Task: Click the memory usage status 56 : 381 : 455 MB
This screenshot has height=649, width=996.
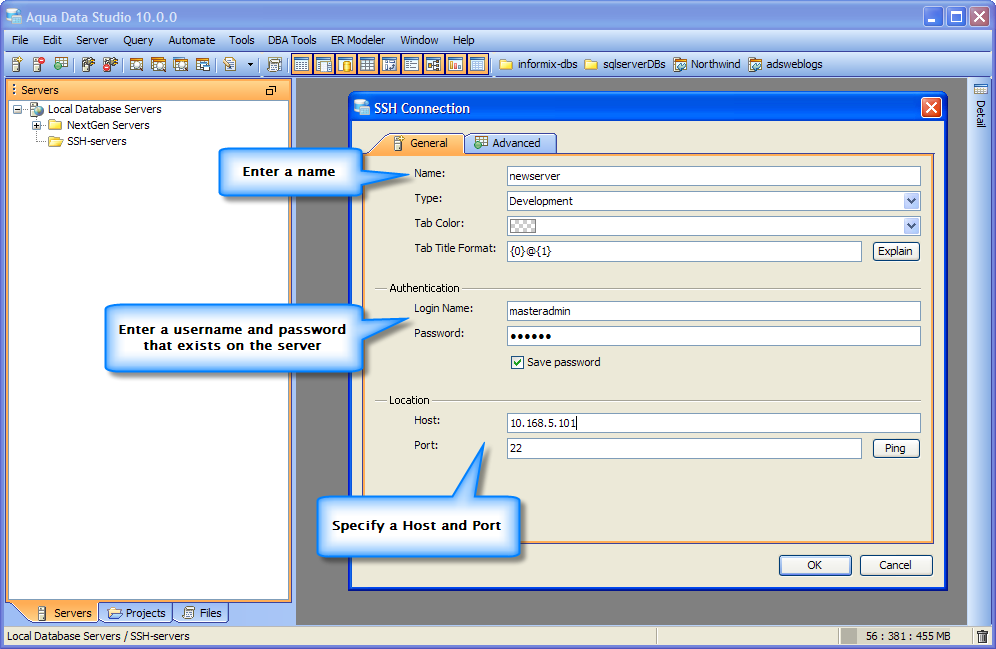Action: click(908, 636)
